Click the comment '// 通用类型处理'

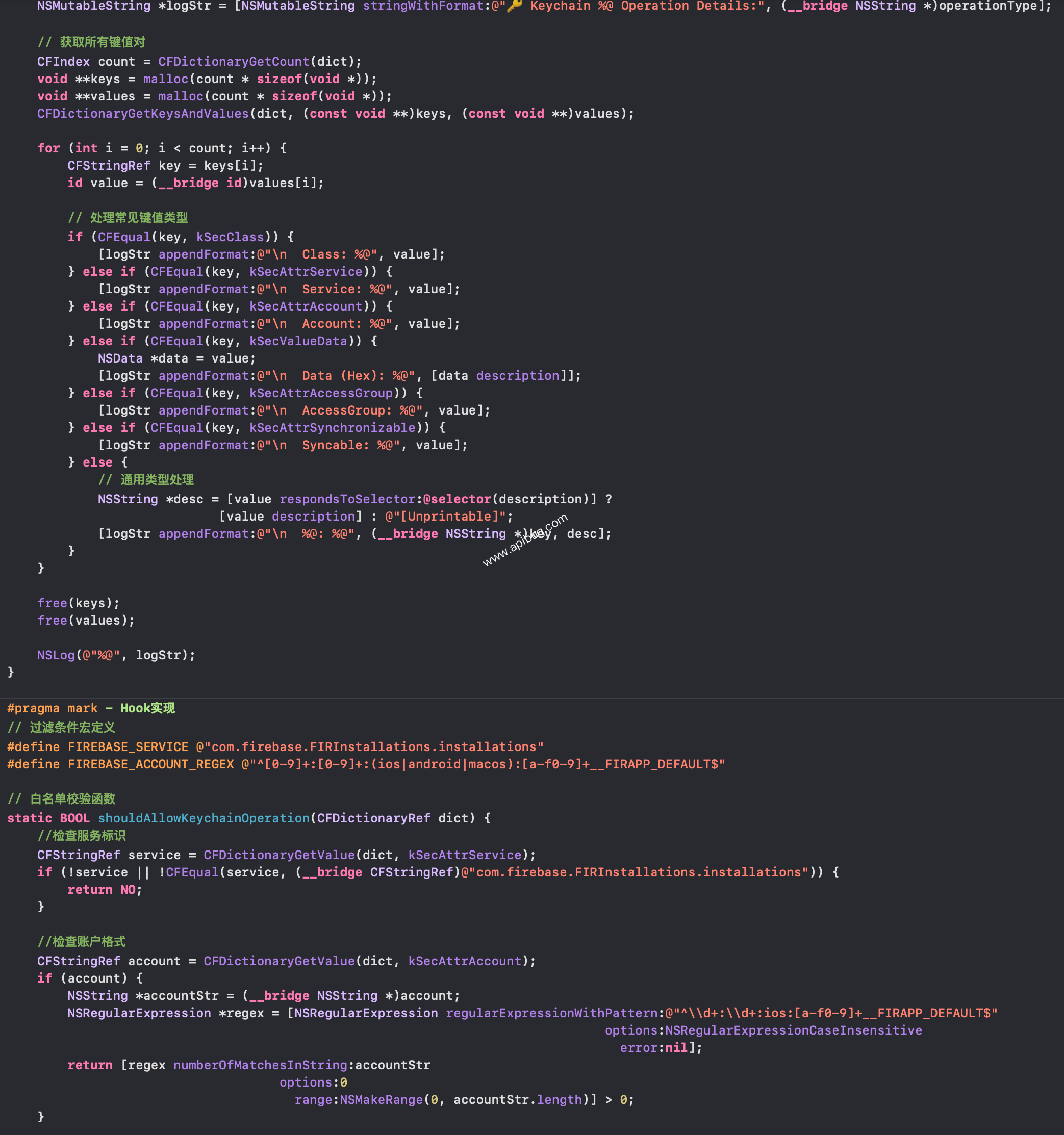[x=146, y=480]
